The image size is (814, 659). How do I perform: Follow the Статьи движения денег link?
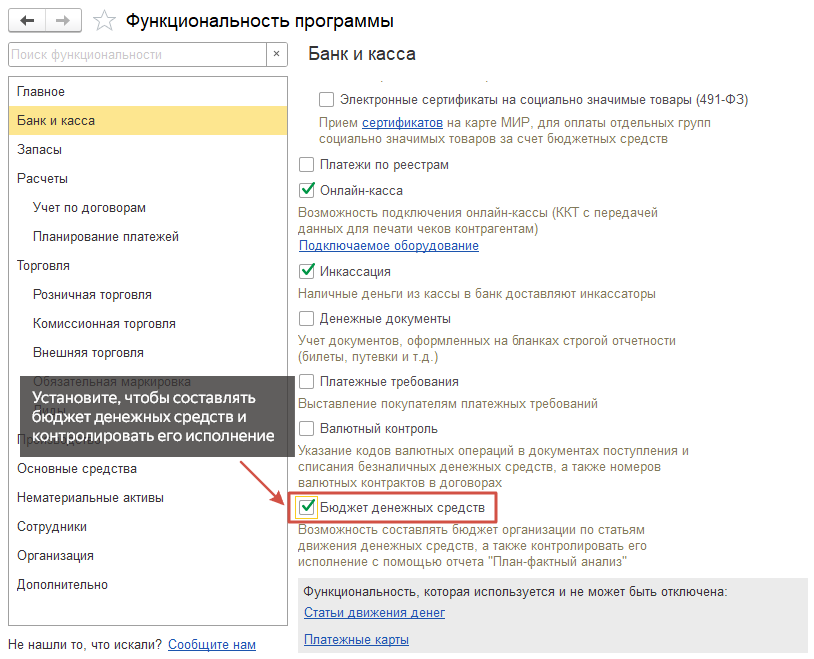(x=374, y=613)
